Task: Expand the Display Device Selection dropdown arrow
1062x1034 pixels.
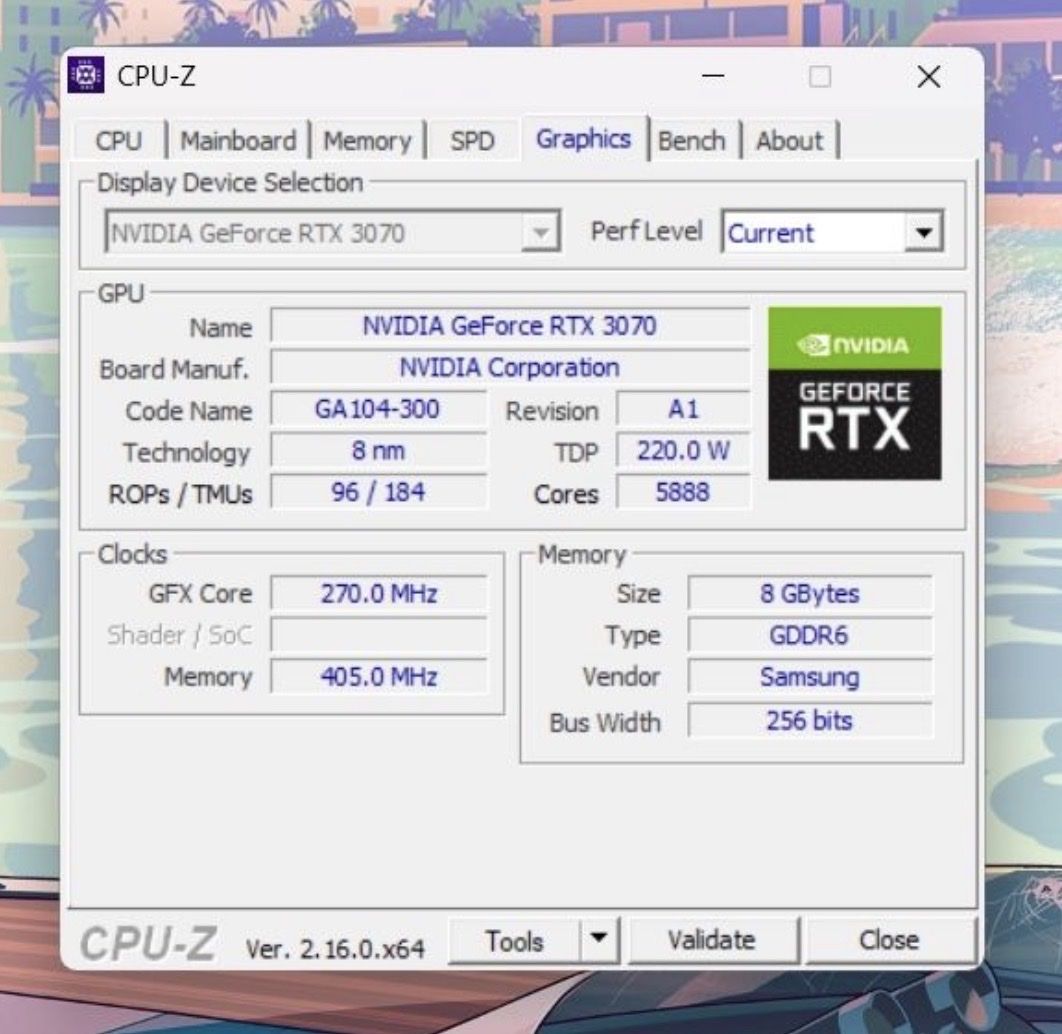Action: click(540, 232)
